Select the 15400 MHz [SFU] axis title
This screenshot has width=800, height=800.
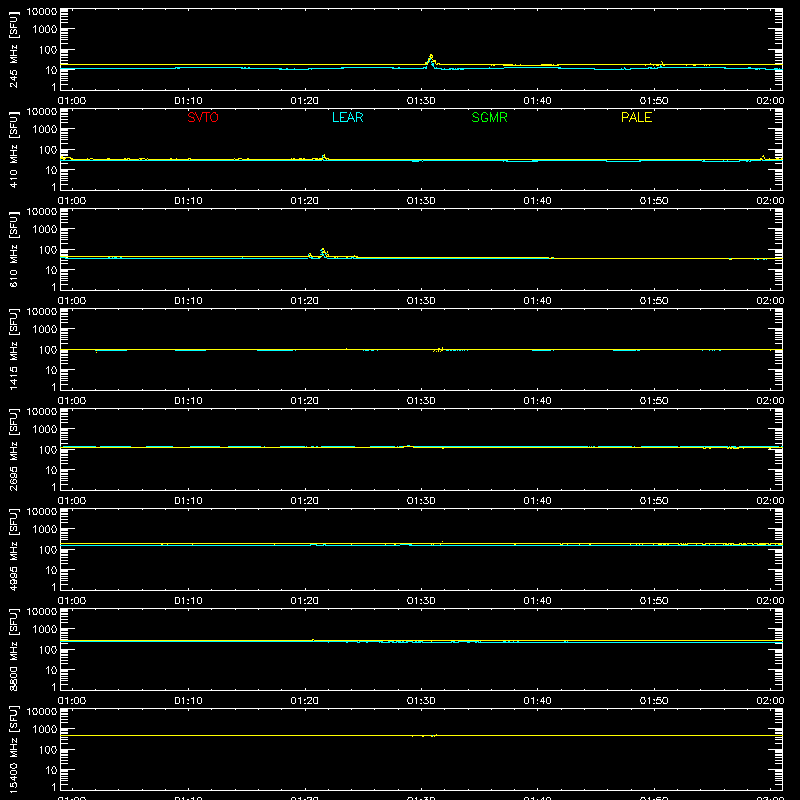tap(14, 749)
